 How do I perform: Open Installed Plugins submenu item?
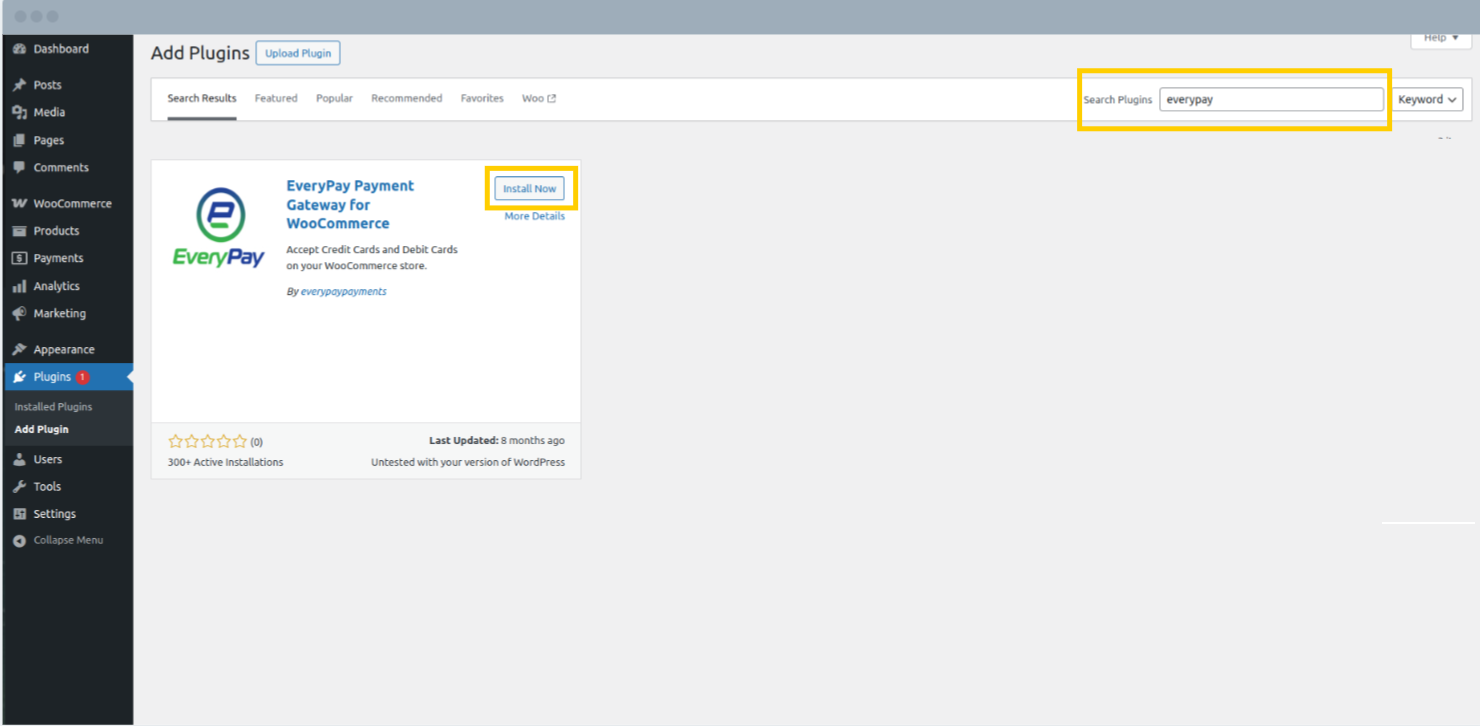coord(53,407)
